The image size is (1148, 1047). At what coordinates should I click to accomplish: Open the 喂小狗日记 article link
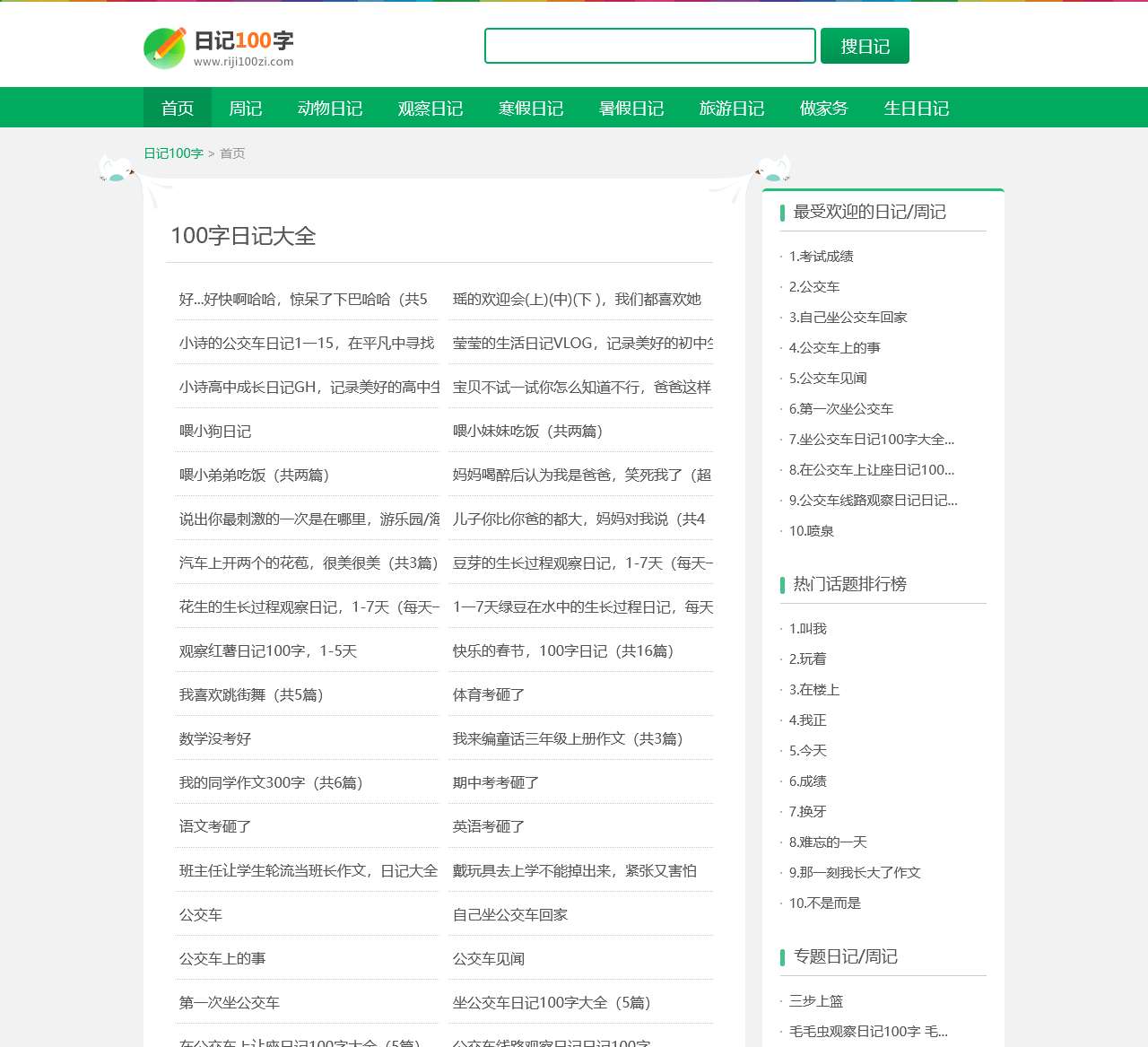(x=215, y=431)
